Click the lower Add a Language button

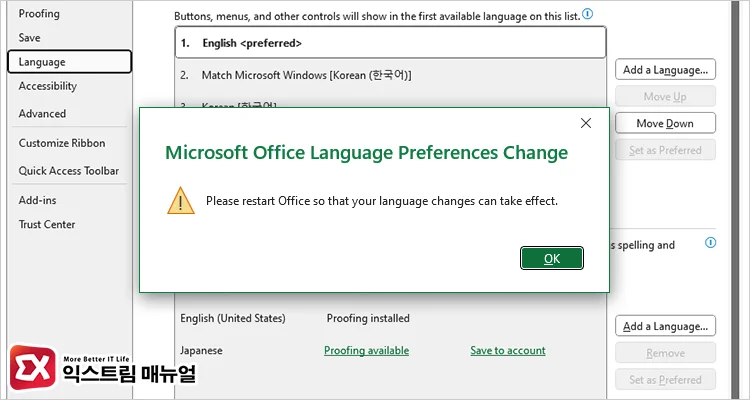click(666, 326)
